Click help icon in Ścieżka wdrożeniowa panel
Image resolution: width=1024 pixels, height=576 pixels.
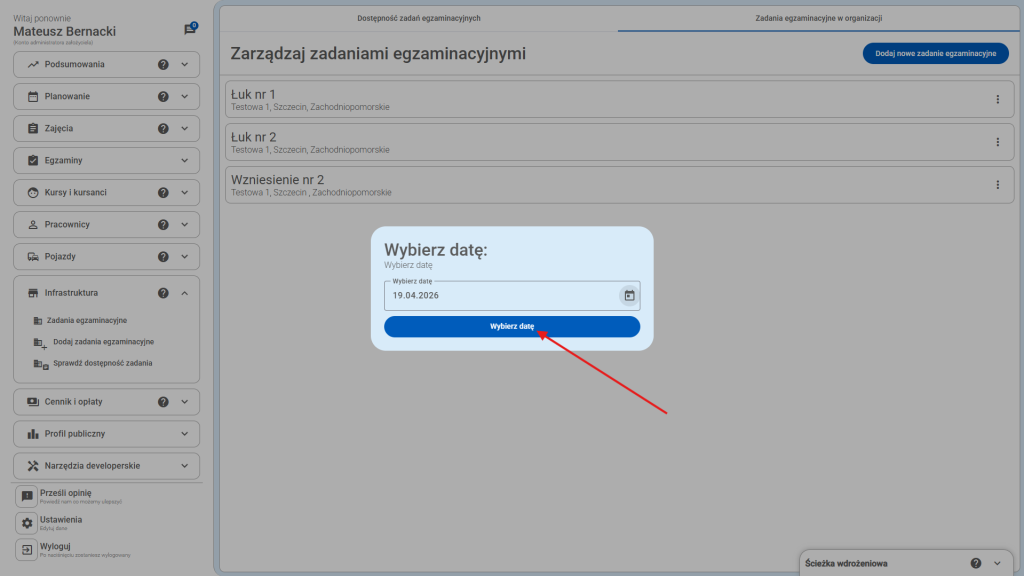[x=975, y=563]
